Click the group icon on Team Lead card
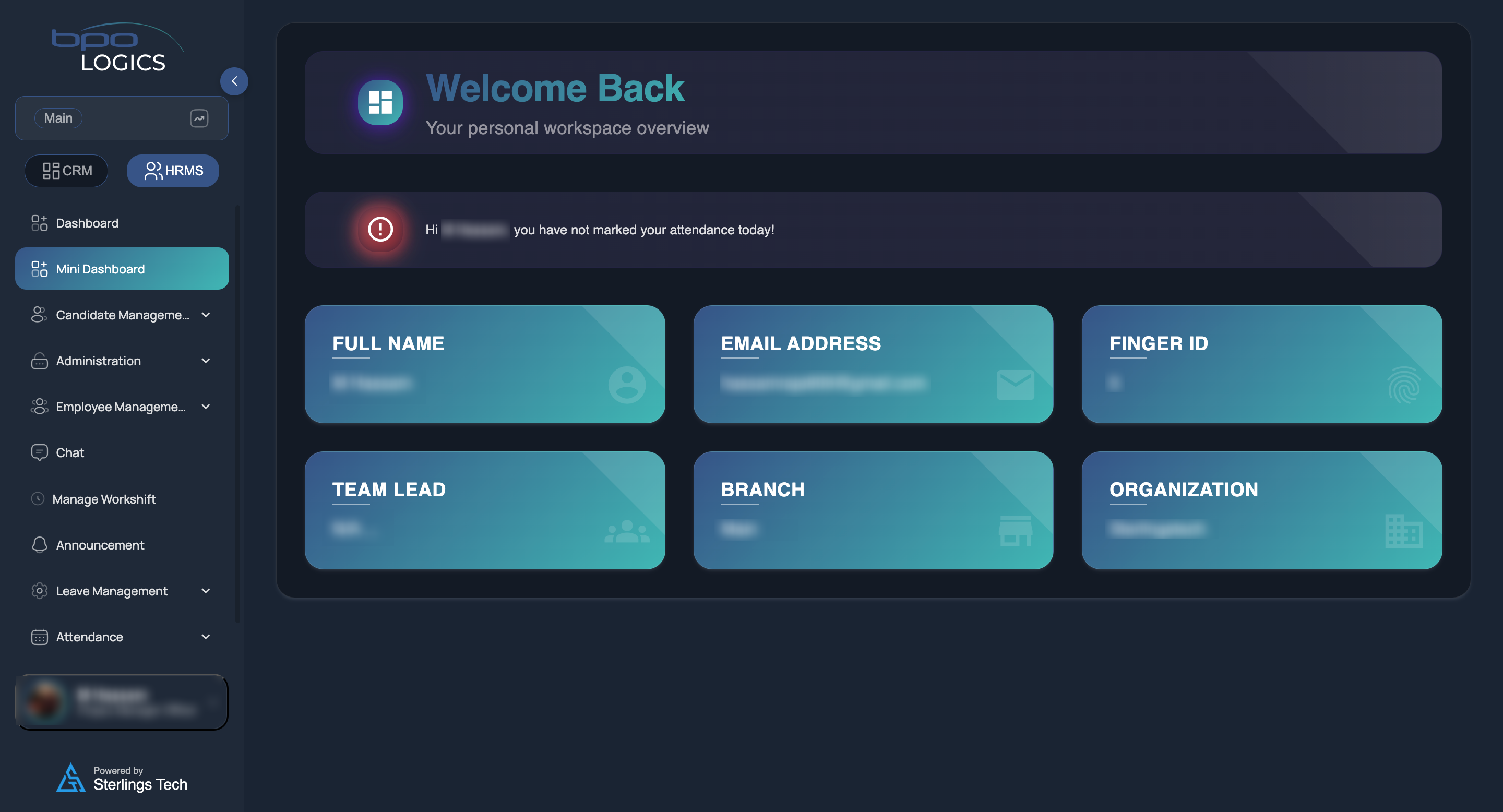 pyautogui.click(x=627, y=531)
